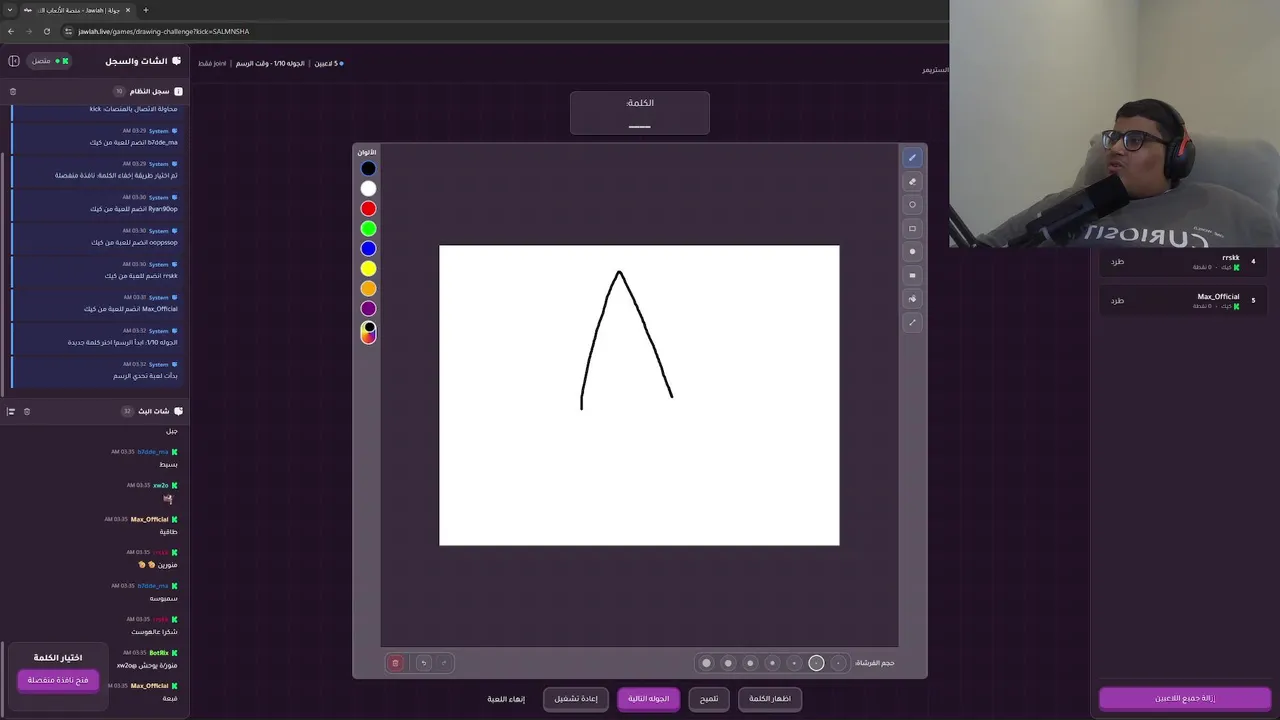Click the browser address bar URL

[x=164, y=31]
